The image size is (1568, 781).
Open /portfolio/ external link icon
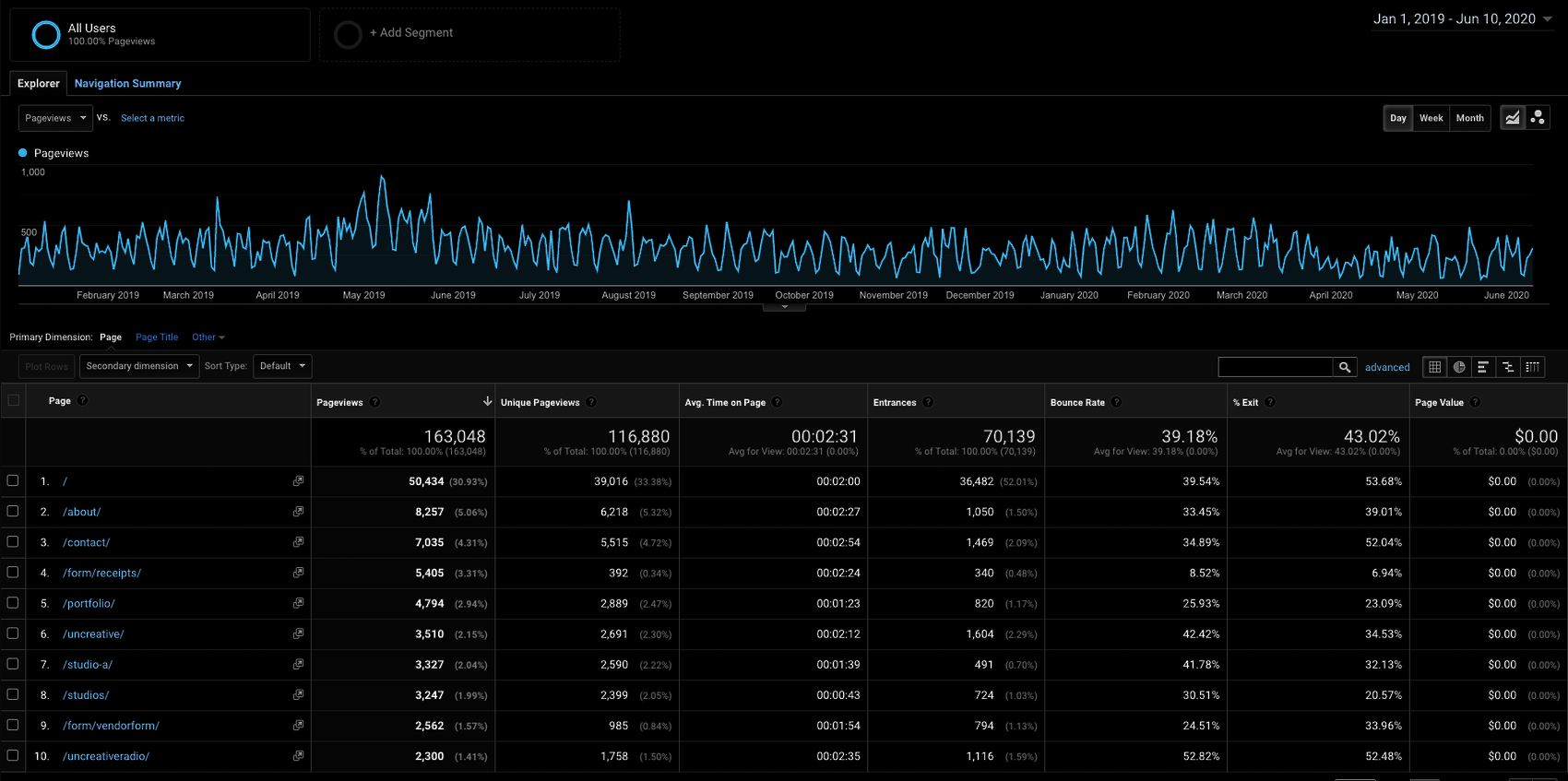pyautogui.click(x=298, y=603)
